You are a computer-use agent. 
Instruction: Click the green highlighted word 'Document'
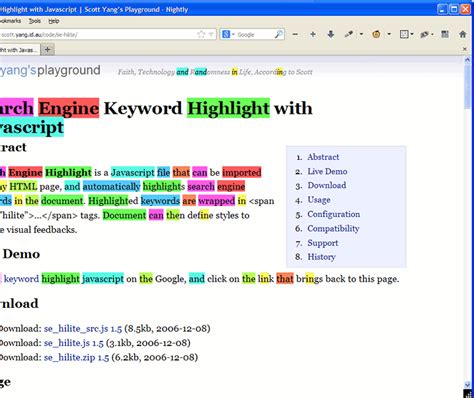point(124,215)
